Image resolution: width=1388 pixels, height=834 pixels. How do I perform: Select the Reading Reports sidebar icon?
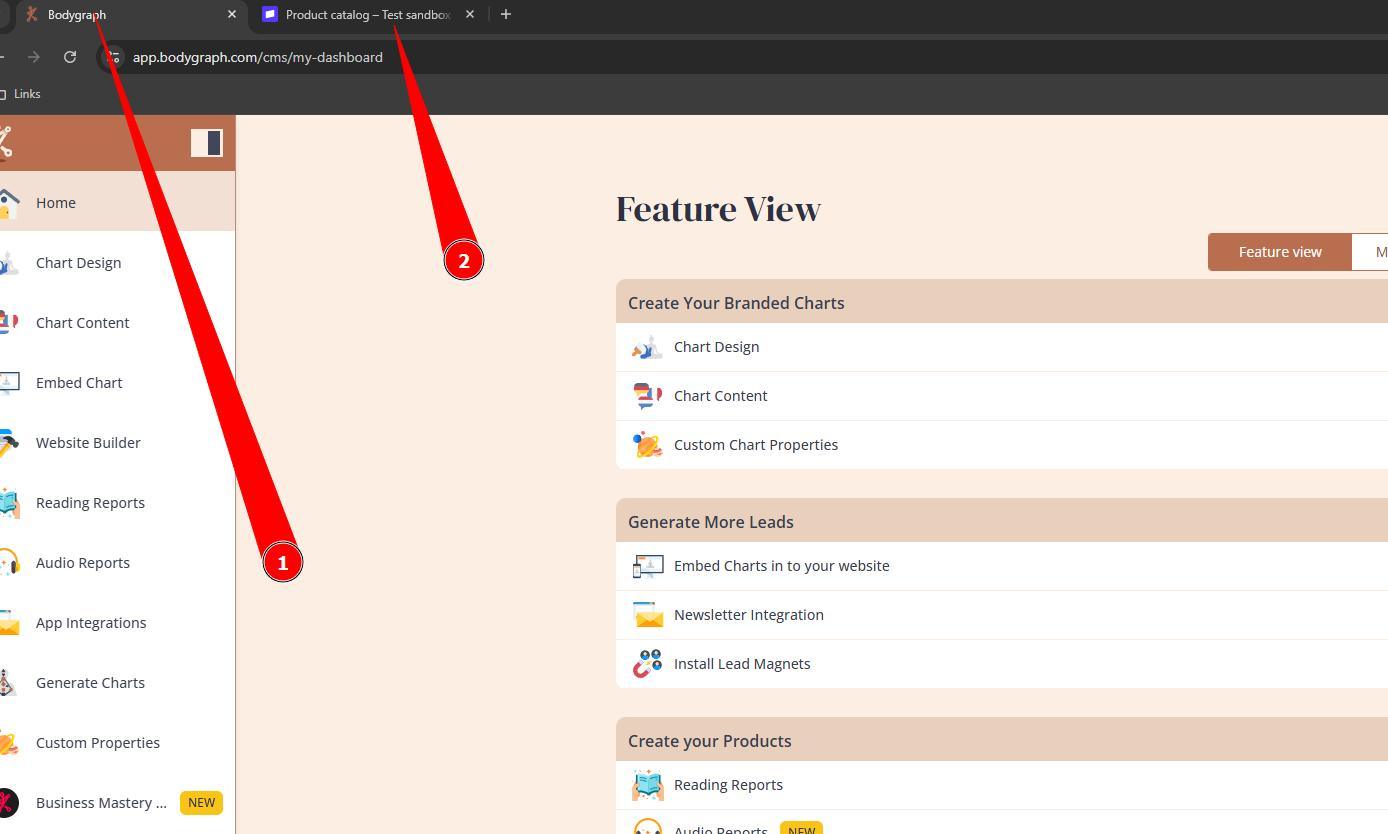9,503
